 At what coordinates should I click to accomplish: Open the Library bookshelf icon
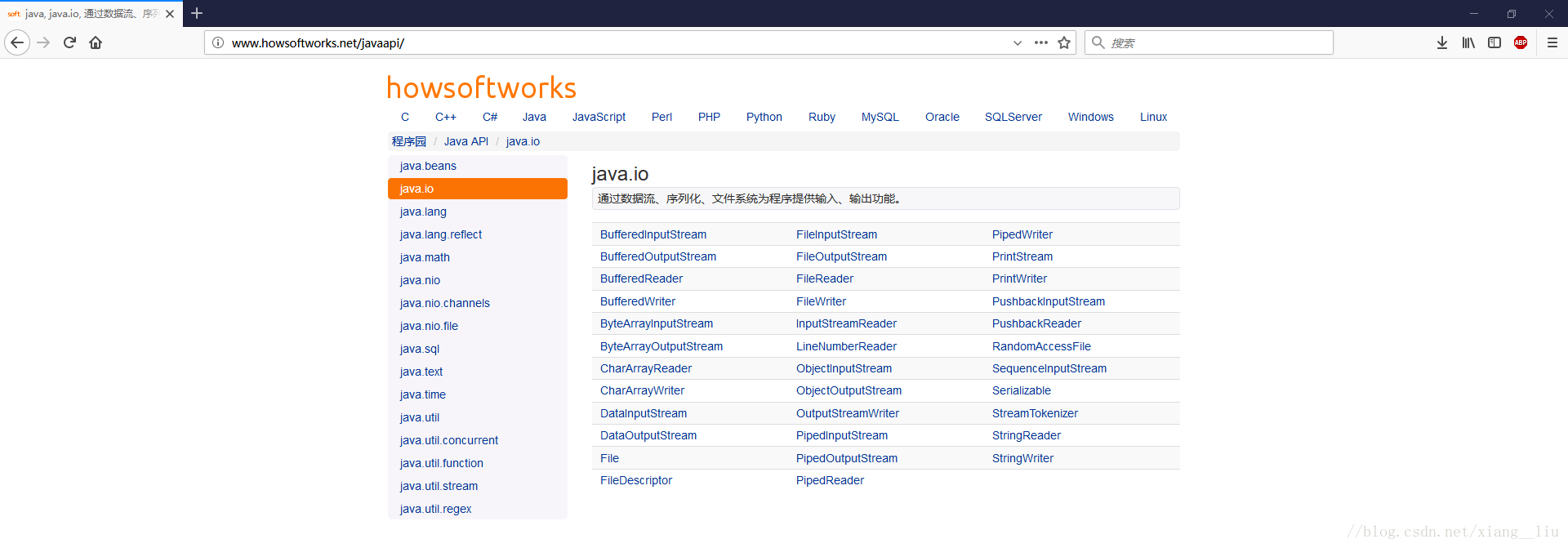(1468, 42)
